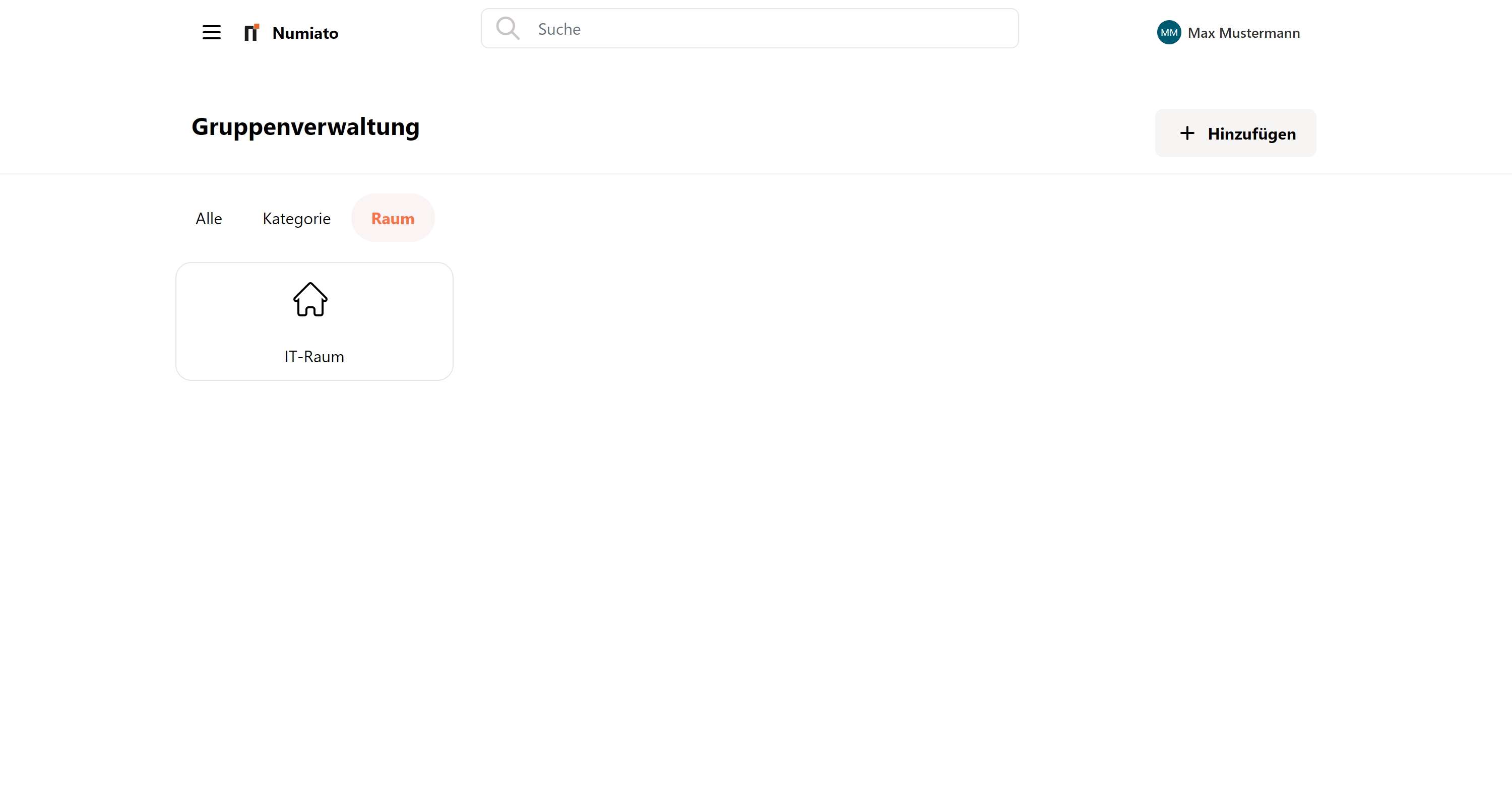Click the Suche placeholder text

(559, 29)
